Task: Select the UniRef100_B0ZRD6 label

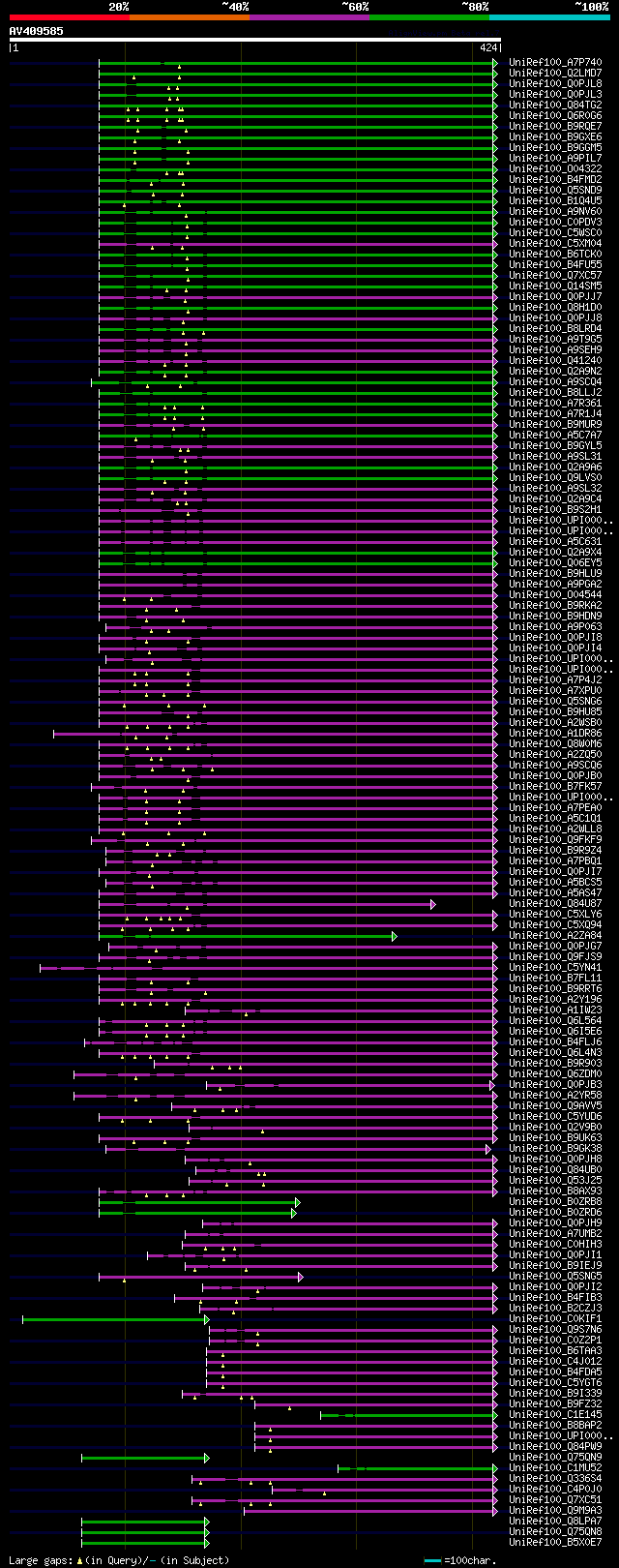Action: 555,1212
